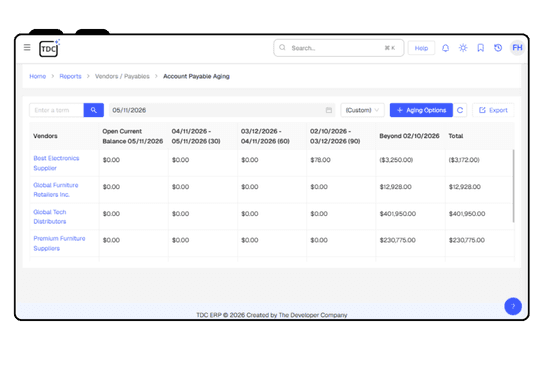The width and height of the screenshot is (540, 384).
Task: Click the Help button
Action: (x=421, y=48)
